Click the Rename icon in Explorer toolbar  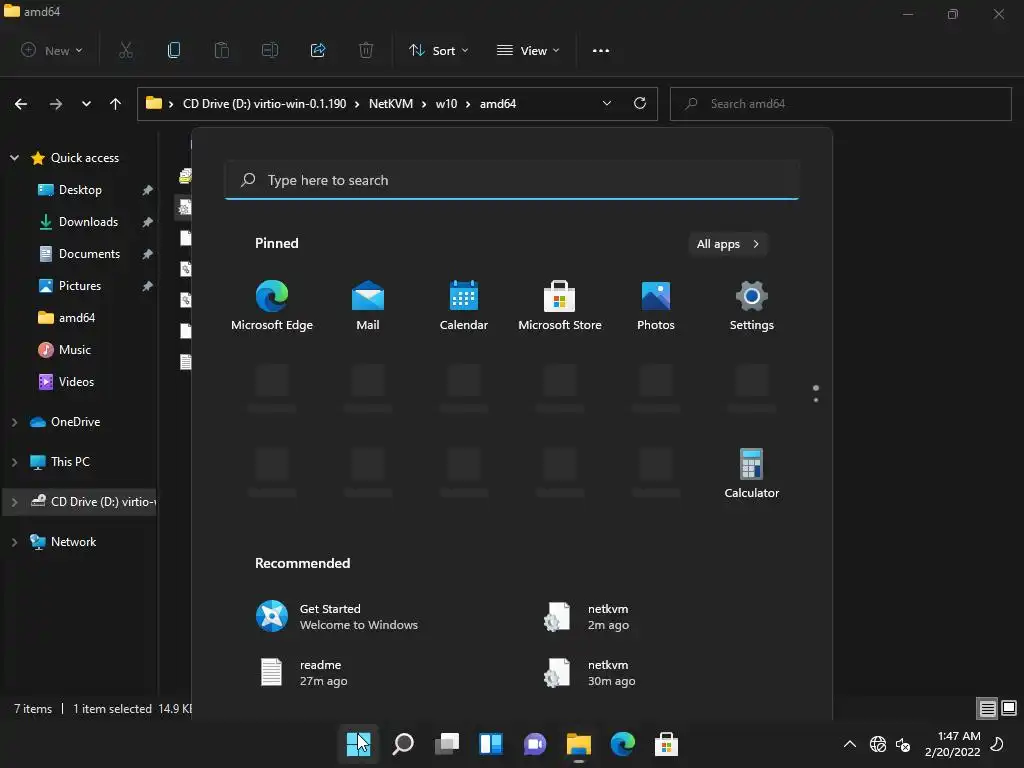pyautogui.click(x=270, y=50)
